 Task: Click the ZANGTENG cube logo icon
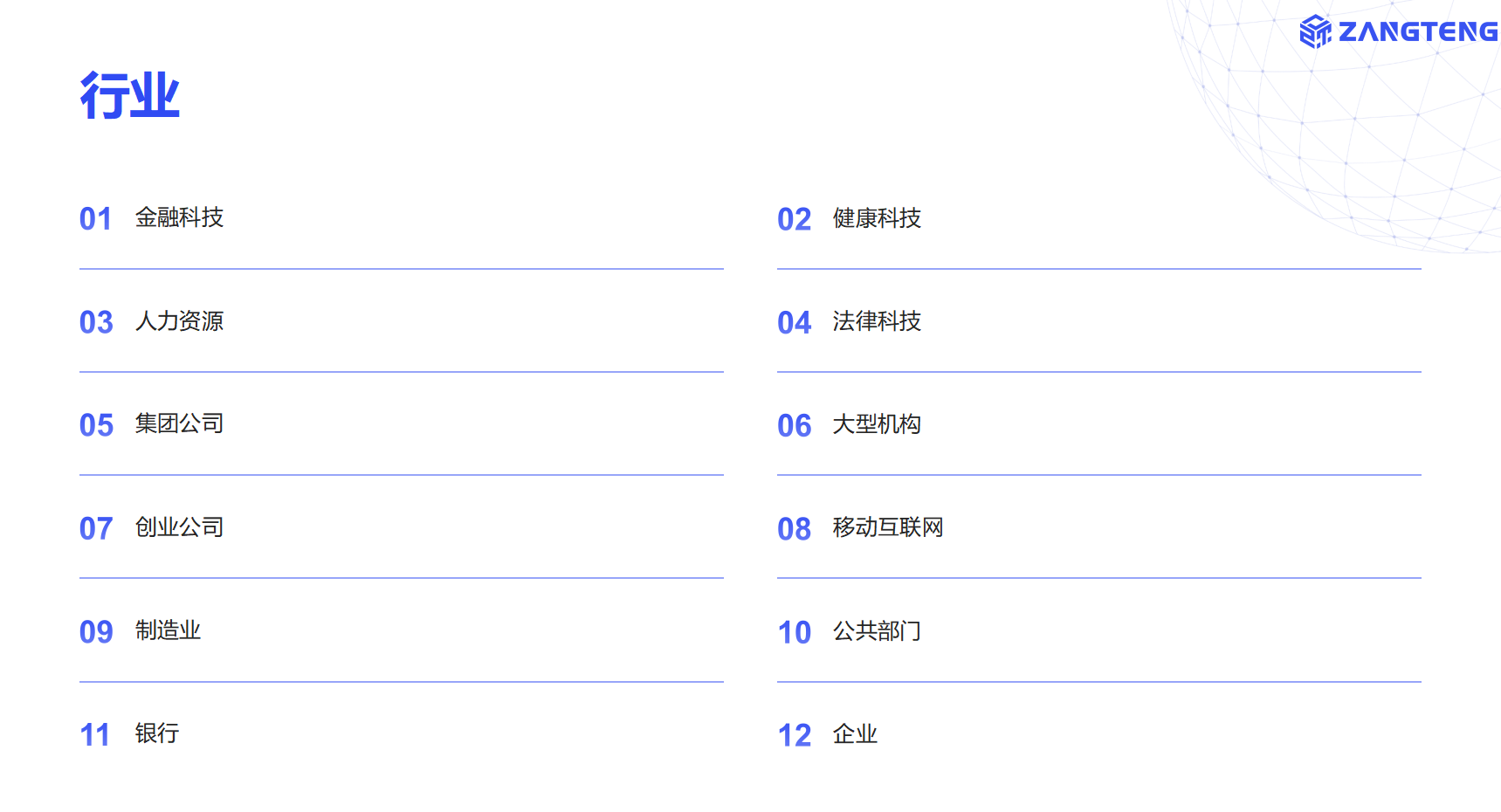(x=1315, y=32)
